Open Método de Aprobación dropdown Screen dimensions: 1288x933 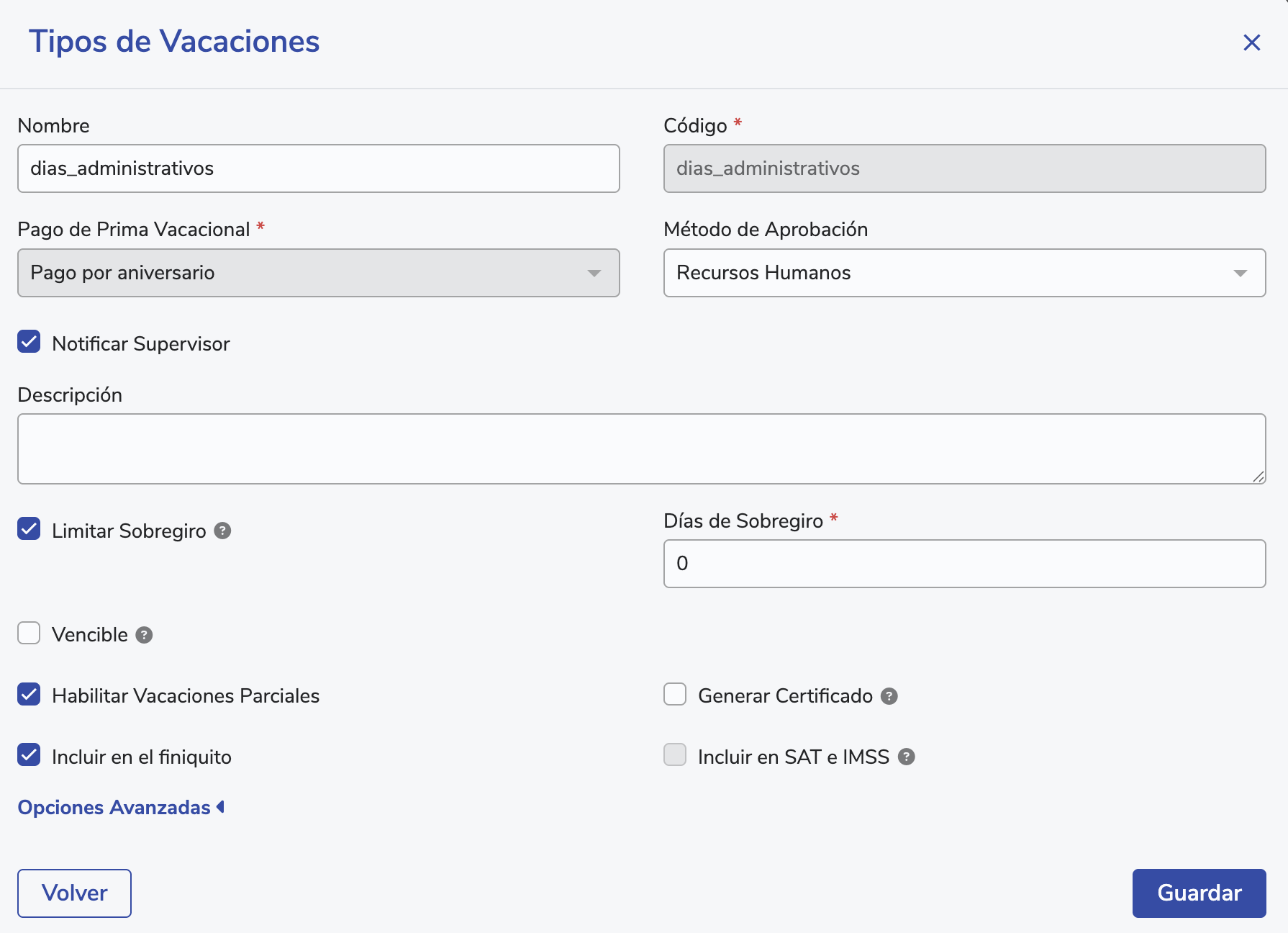[965, 273]
